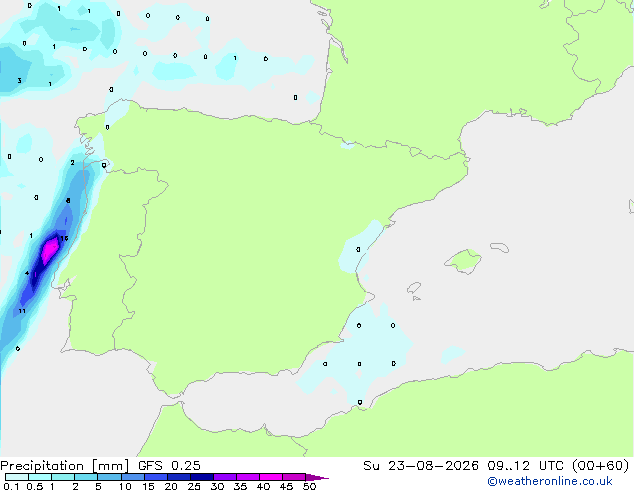Click the map value 3 in the Atlantic
This screenshot has height=490, width=634.
pos(19,80)
